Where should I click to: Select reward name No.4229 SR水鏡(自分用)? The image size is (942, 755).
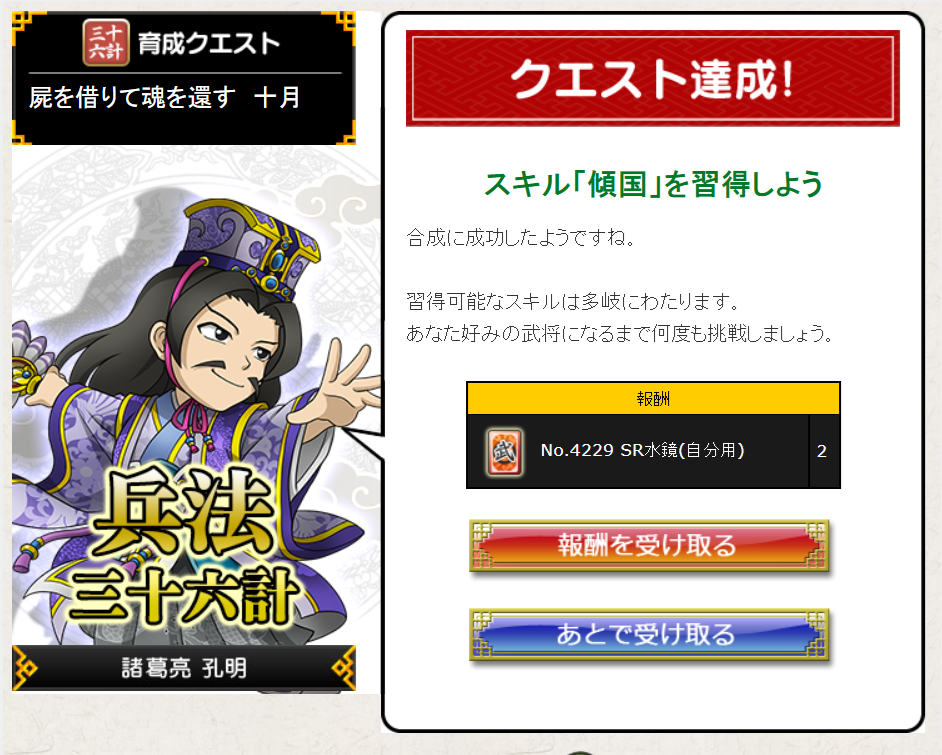[642, 450]
